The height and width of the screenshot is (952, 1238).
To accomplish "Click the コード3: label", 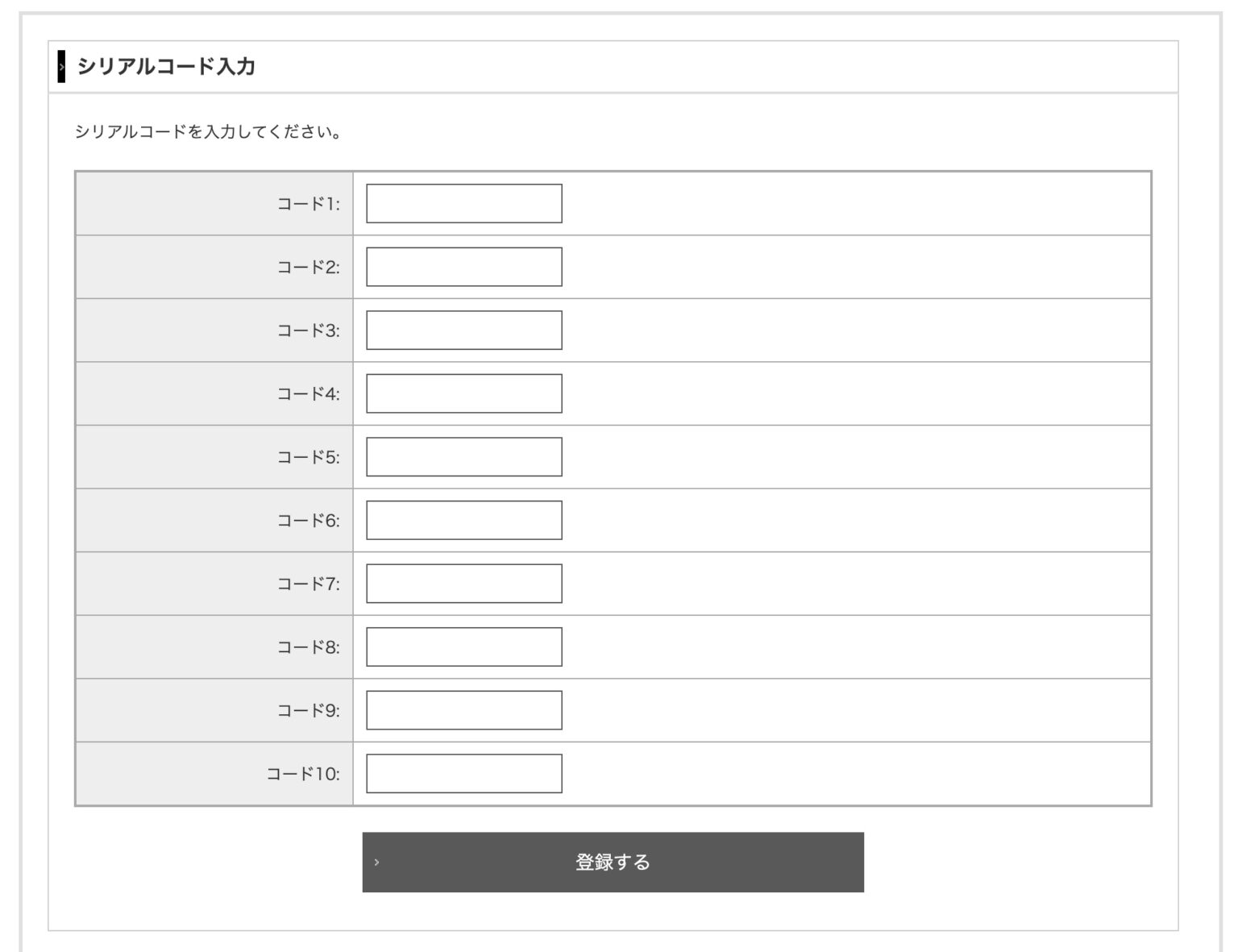I will pyautogui.click(x=308, y=330).
